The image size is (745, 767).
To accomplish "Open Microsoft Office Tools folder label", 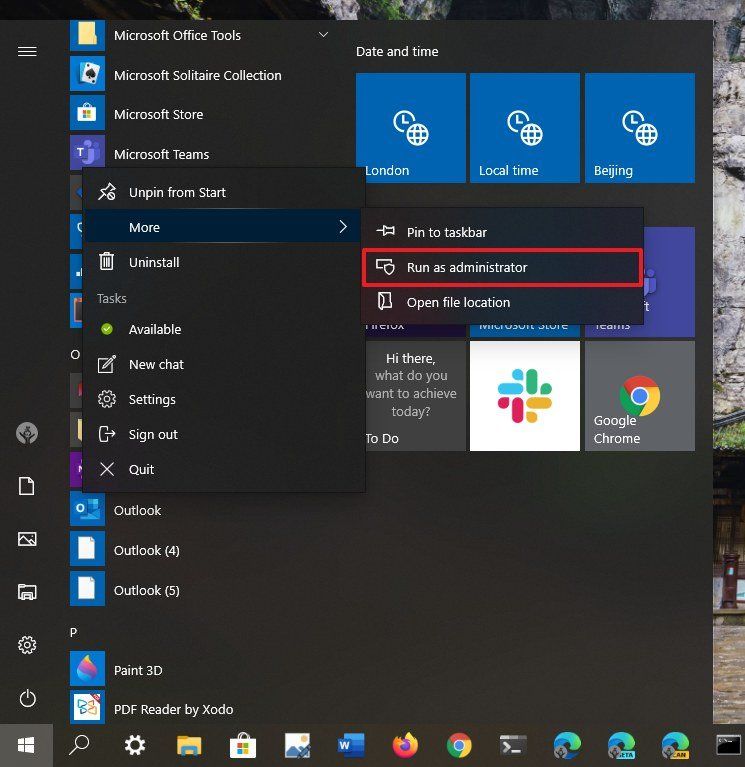I will click(177, 35).
